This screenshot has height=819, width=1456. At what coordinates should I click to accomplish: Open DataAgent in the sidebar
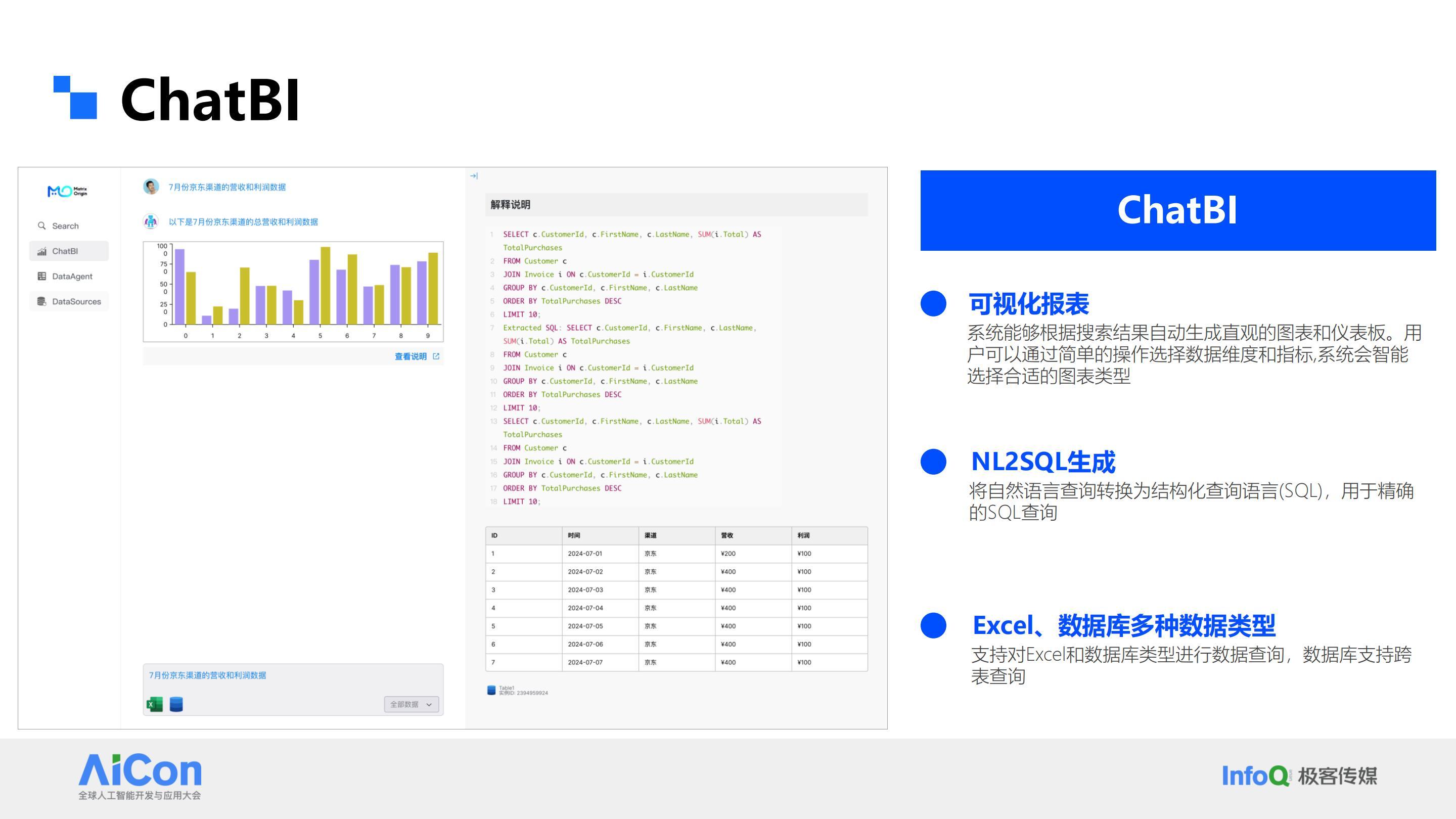click(x=69, y=277)
